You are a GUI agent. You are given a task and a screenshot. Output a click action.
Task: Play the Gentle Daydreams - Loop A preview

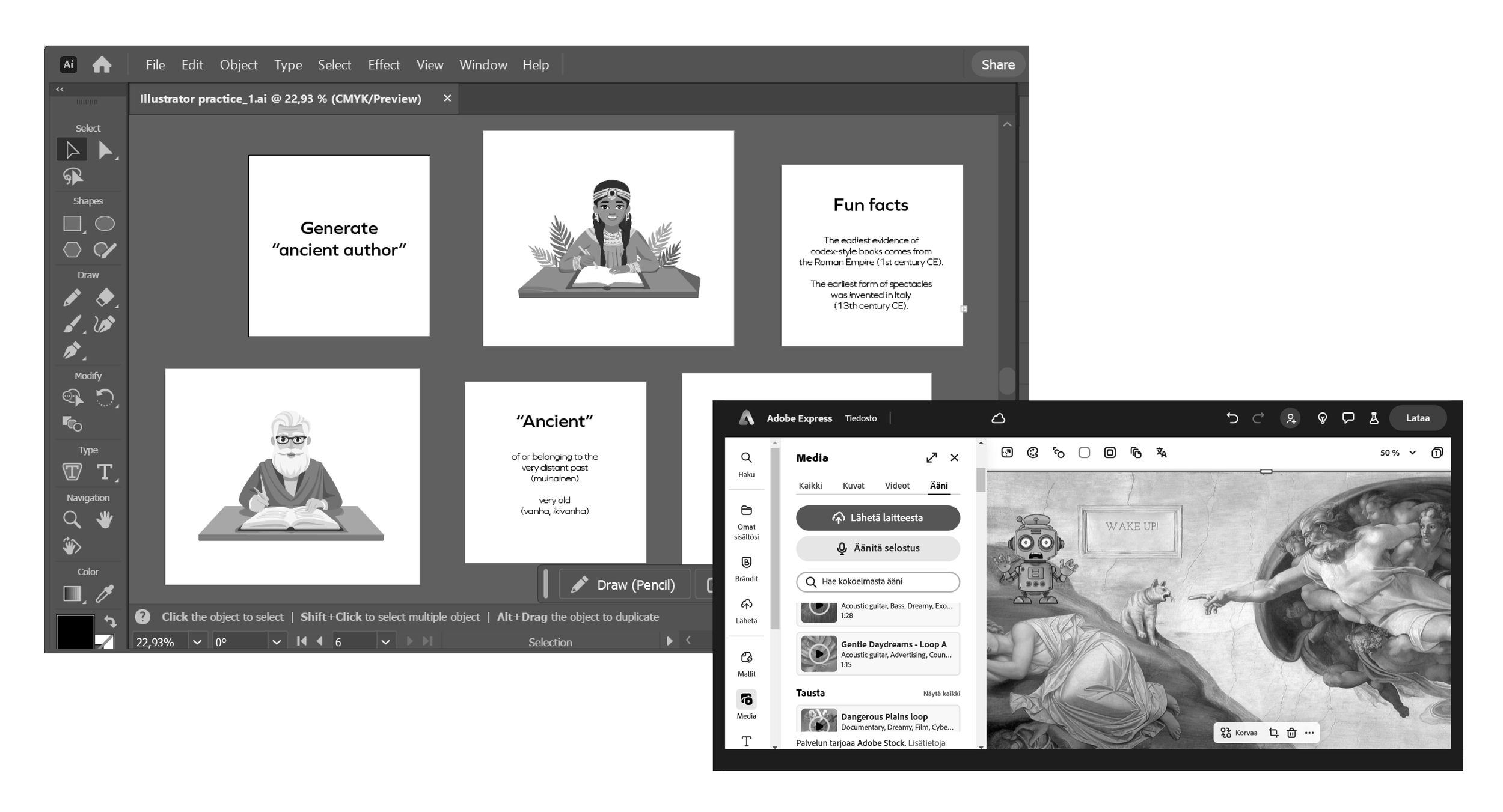click(819, 653)
